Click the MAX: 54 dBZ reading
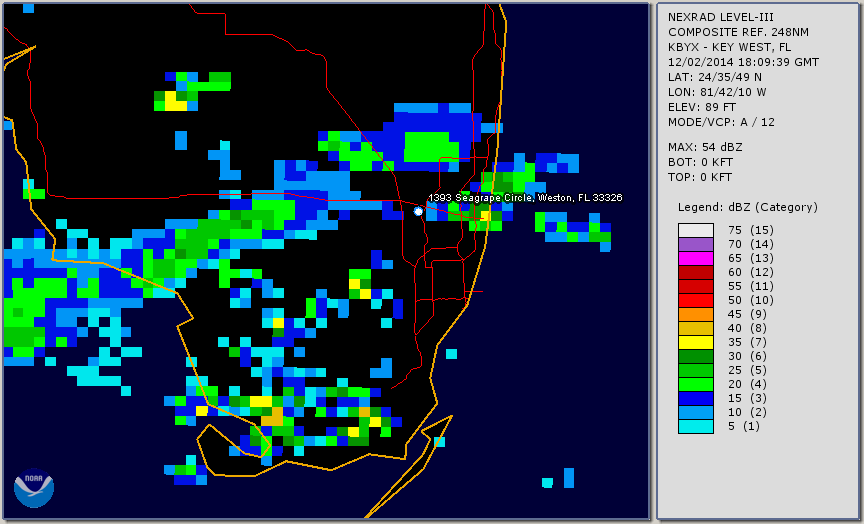Viewport: 864px width, 524px height. [705, 147]
